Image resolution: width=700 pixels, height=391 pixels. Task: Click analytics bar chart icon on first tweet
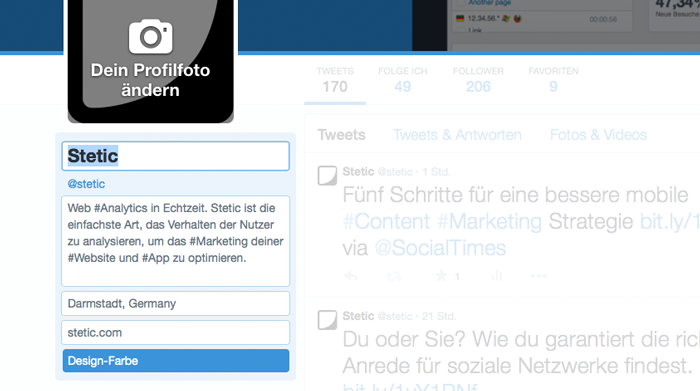tap(496, 276)
